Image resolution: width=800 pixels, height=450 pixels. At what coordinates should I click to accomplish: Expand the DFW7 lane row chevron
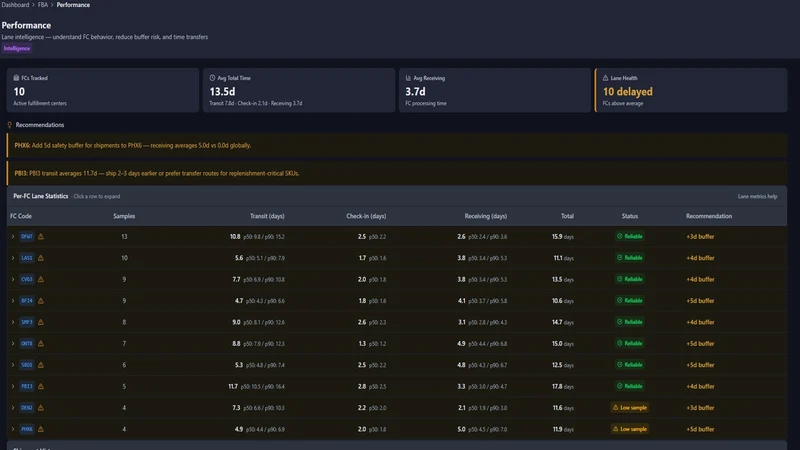[13, 237]
